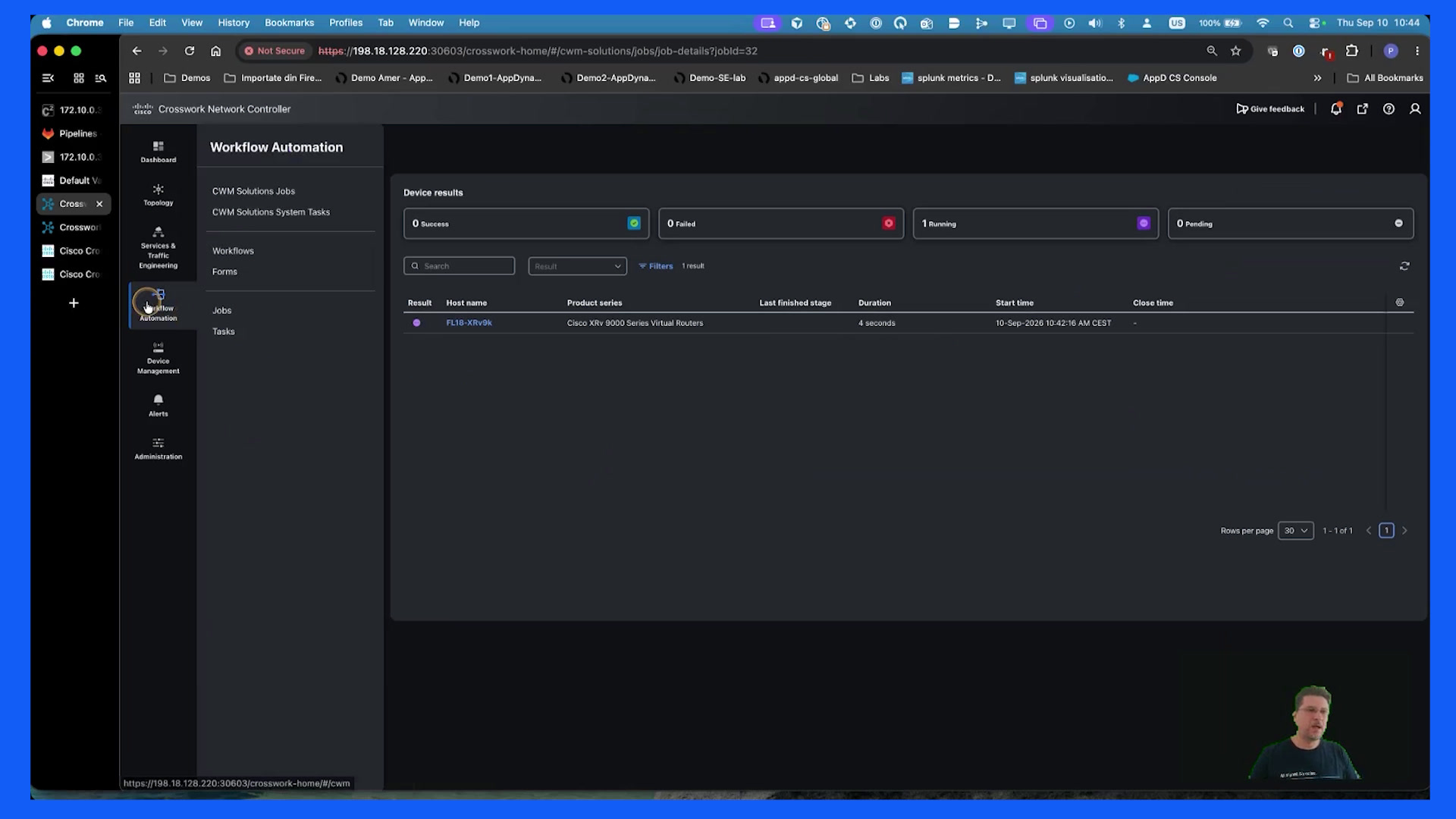Open table column settings gear

pos(1400,303)
